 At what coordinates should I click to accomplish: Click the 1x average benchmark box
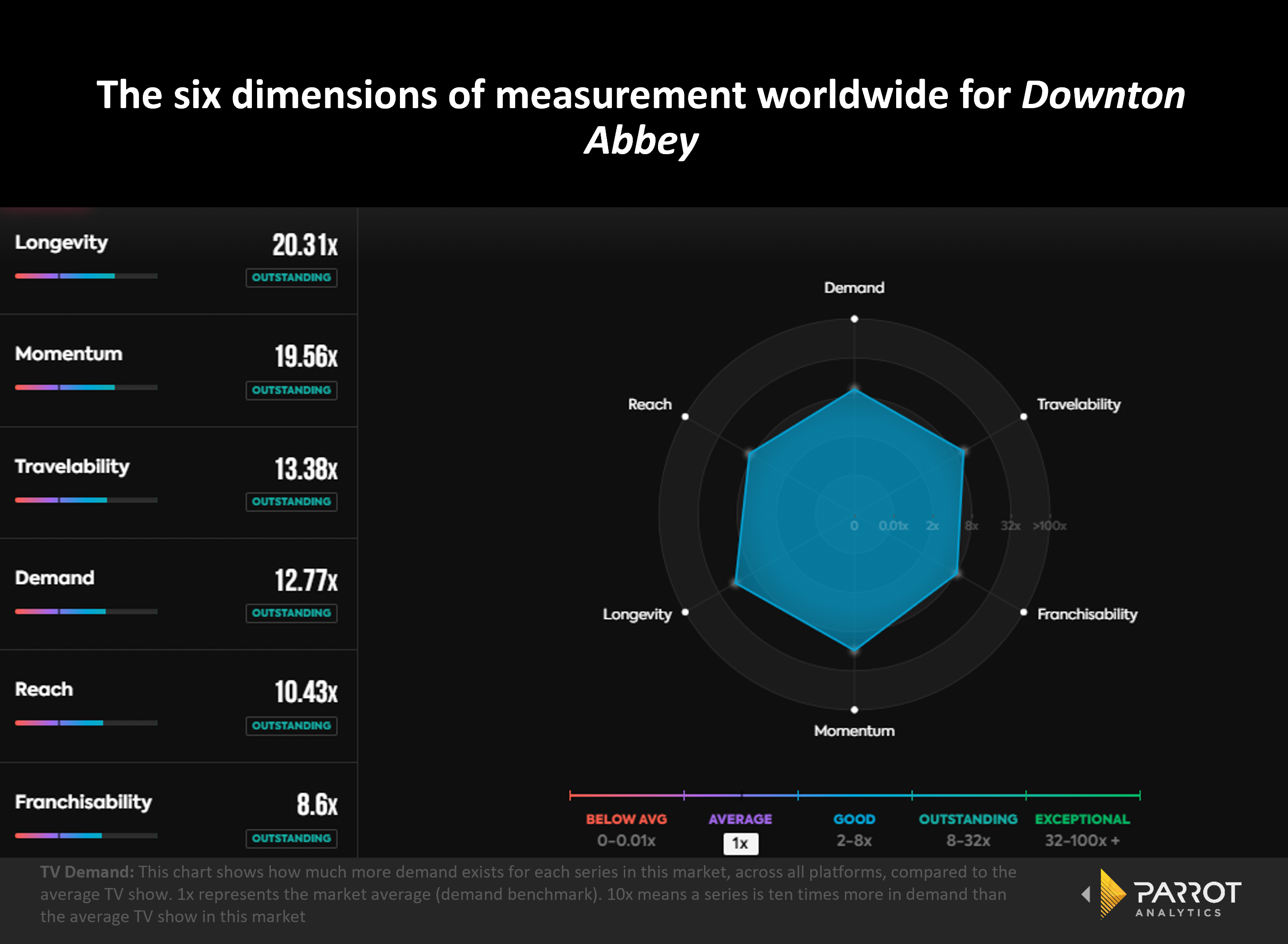[741, 843]
